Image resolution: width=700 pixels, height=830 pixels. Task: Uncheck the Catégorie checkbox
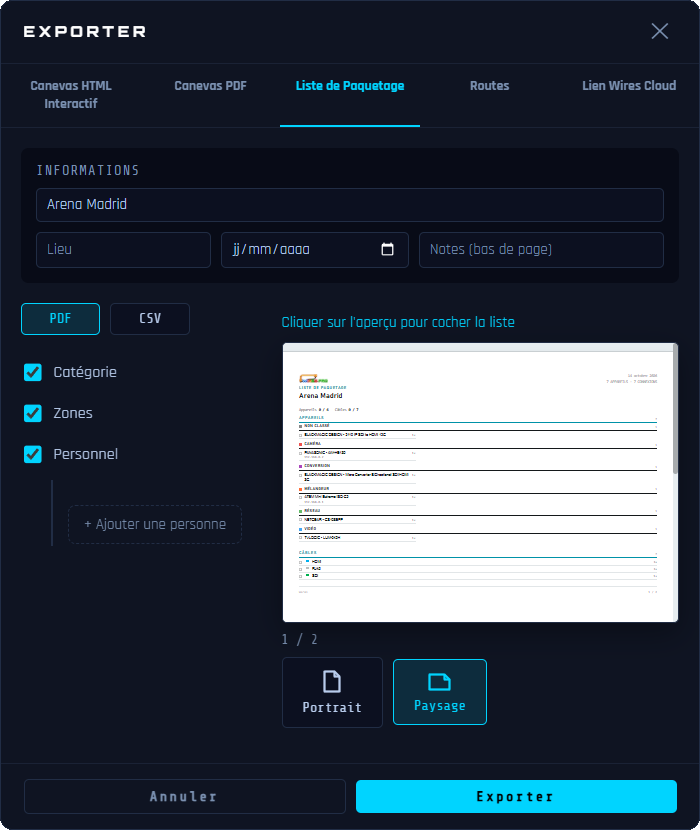click(x=33, y=372)
